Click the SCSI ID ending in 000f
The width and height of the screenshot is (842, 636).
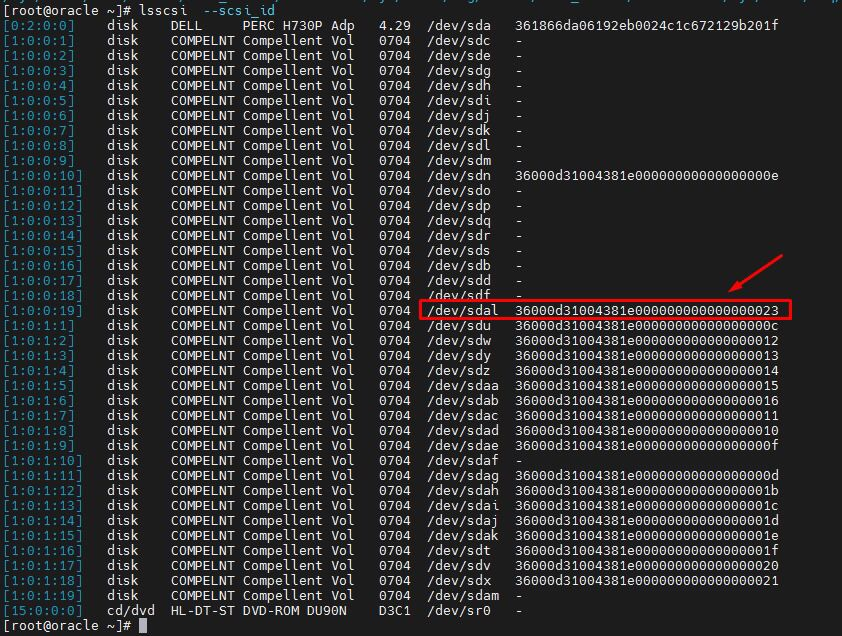click(647, 446)
